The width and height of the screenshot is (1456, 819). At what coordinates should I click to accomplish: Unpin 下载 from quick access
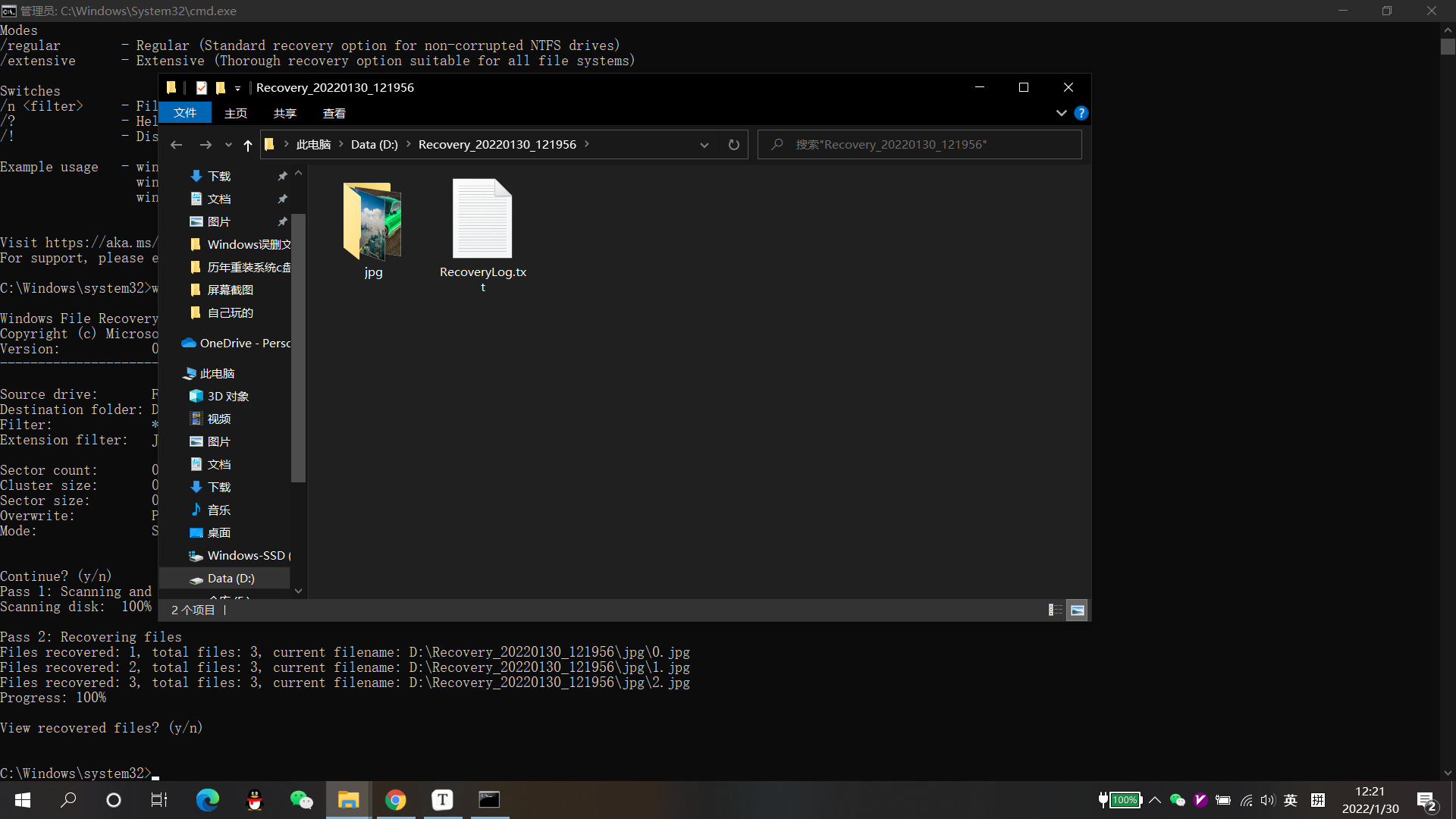pos(282,176)
